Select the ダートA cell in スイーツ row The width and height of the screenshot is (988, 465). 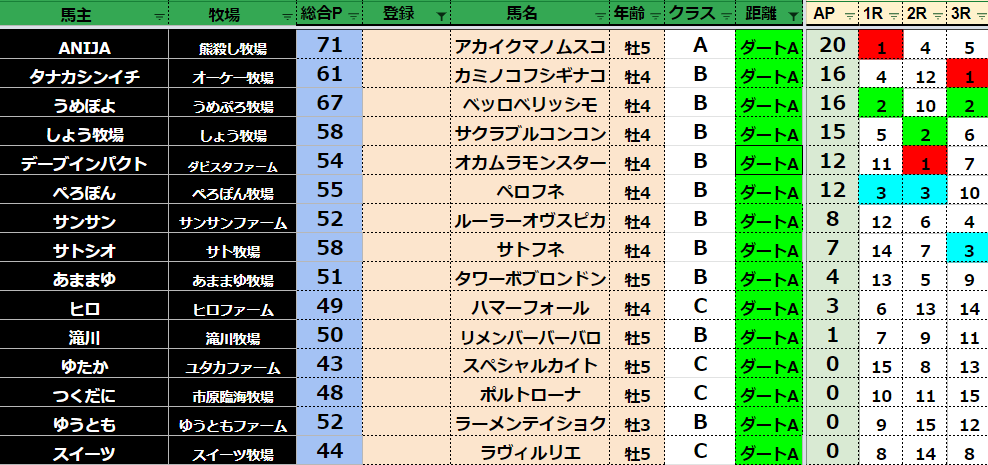coord(769,453)
